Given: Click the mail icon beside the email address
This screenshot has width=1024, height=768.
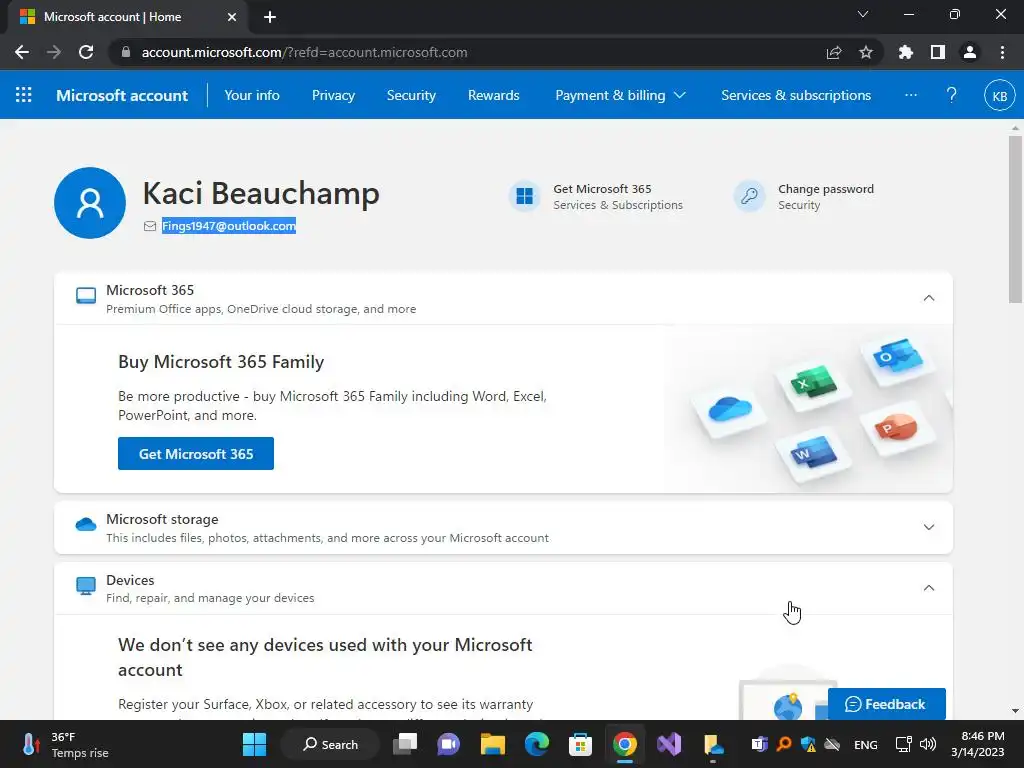Looking at the screenshot, I should pos(150,226).
